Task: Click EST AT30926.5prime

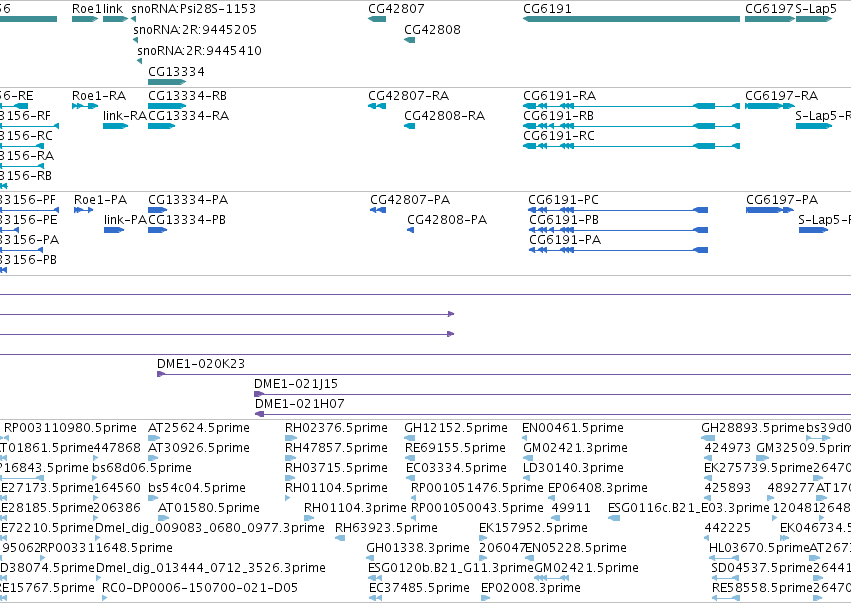Action: click(x=199, y=448)
